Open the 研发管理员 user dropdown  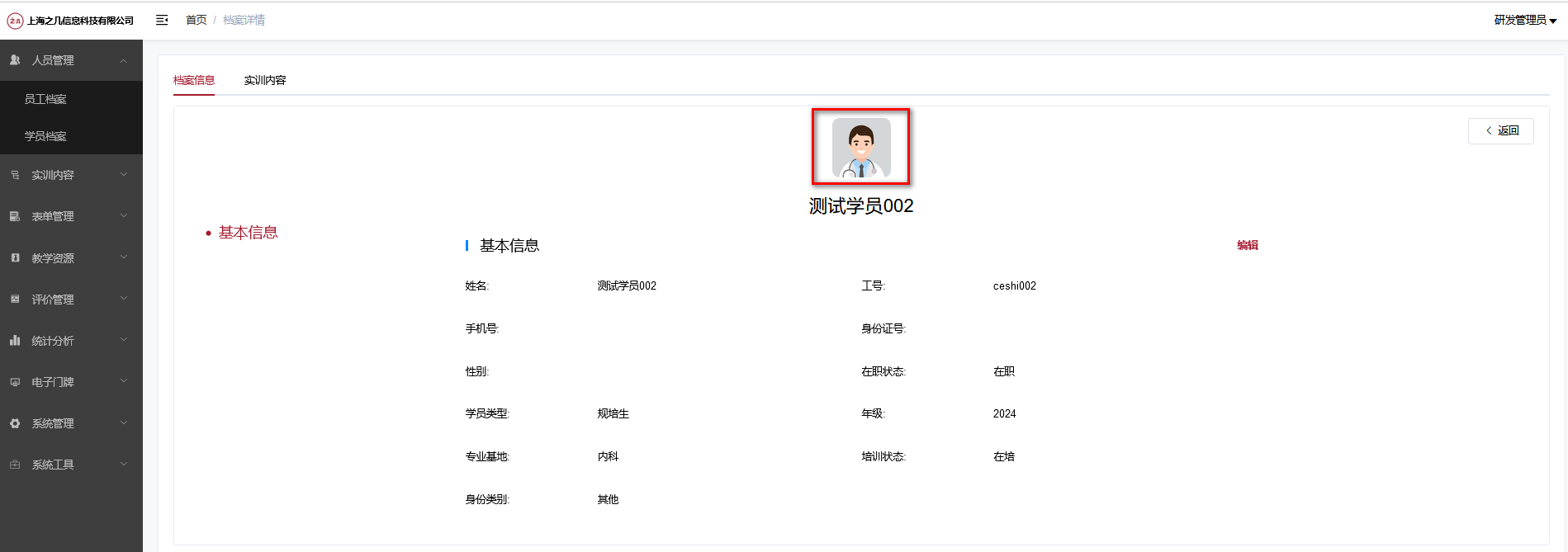(x=1525, y=20)
